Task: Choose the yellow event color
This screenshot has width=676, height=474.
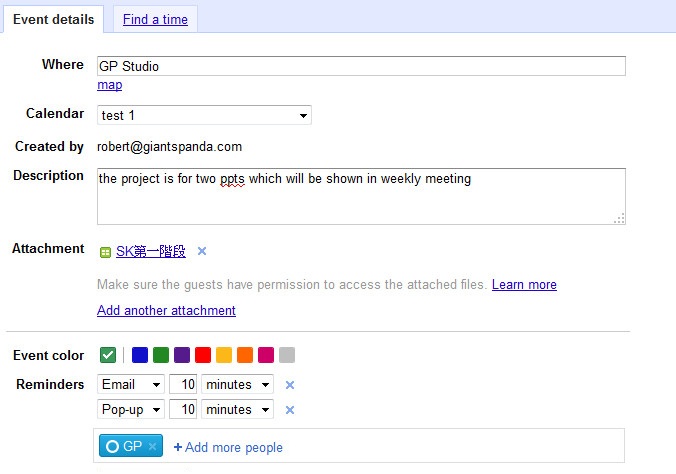Action: [224, 355]
